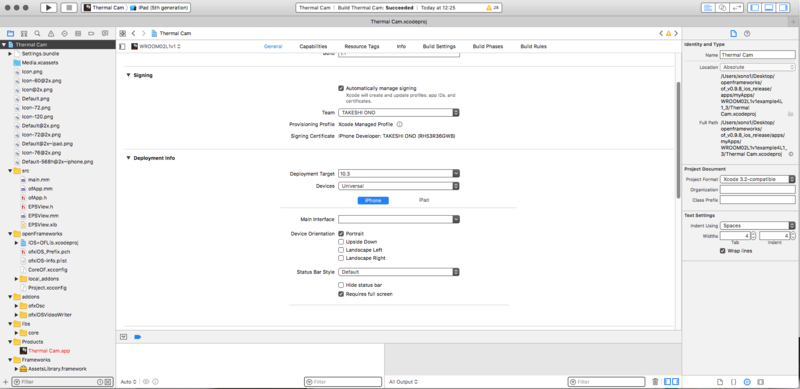Run the Thermal Cam build
Image resolution: width=800 pixels, height=389 pixels.
[48, 8]
